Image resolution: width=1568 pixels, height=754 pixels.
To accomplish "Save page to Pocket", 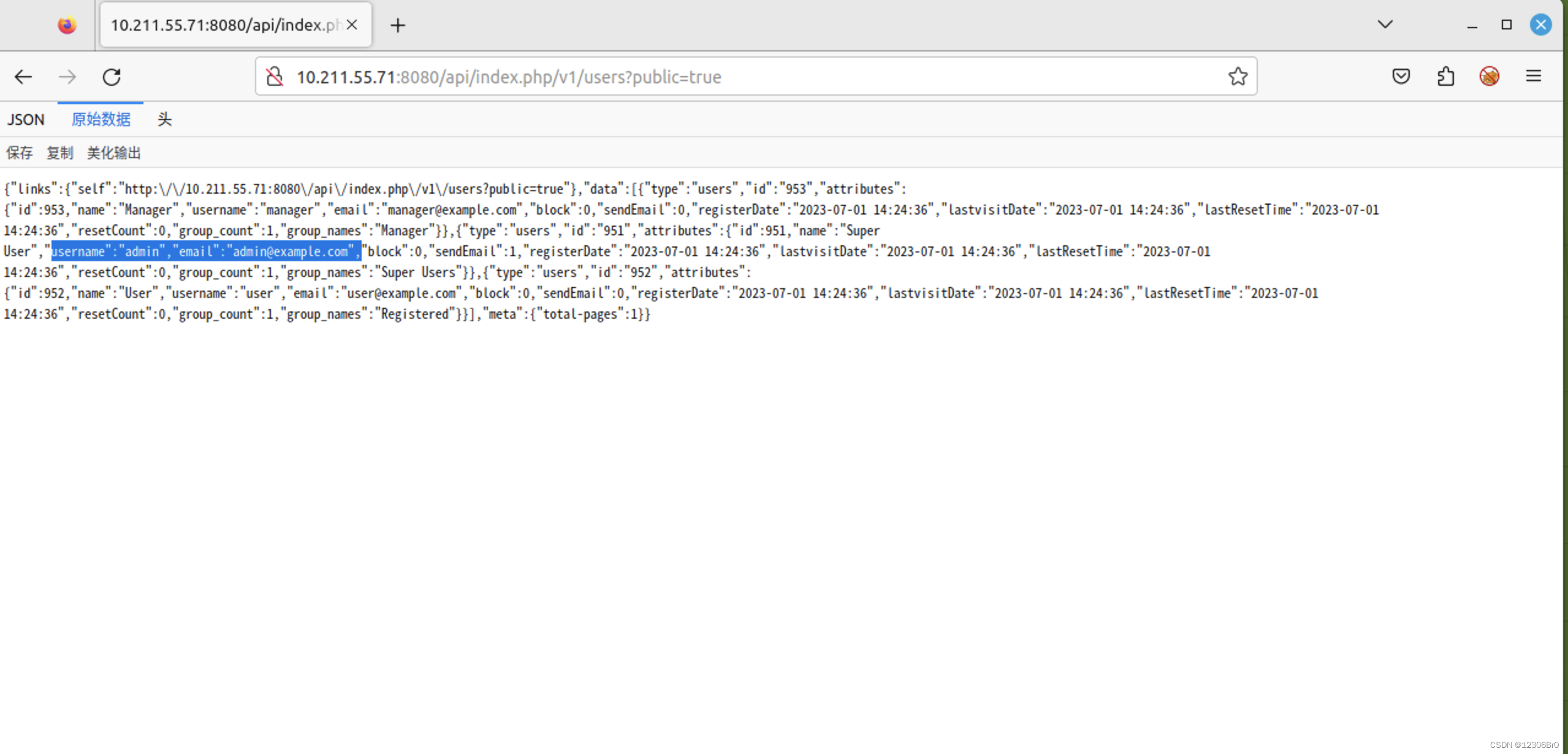I will click(x=1401, y=76).
